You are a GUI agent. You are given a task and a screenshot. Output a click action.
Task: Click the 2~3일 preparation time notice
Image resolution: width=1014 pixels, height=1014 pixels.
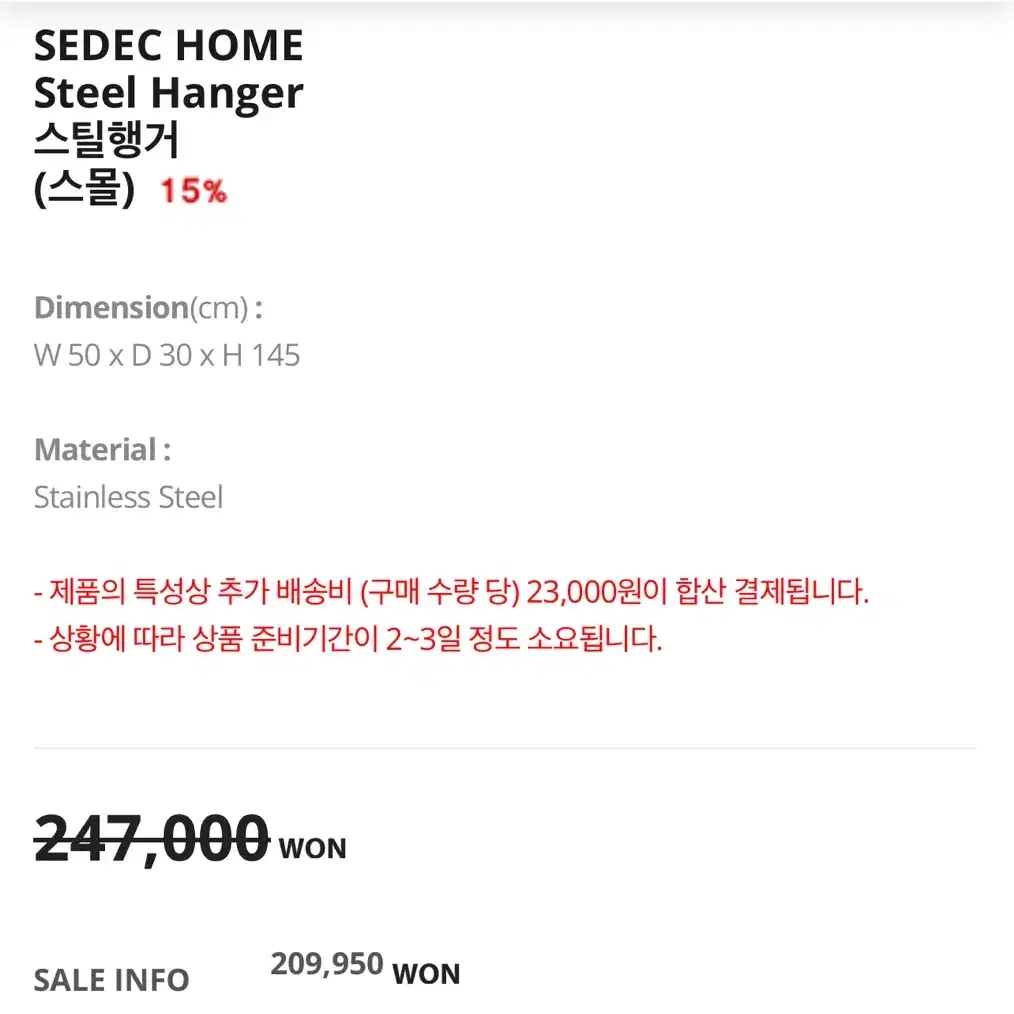click(348, 639)
